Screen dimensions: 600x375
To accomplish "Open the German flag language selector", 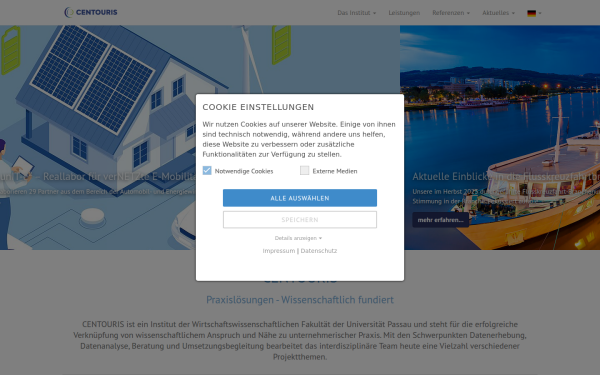I will click(x=534, y=13).
